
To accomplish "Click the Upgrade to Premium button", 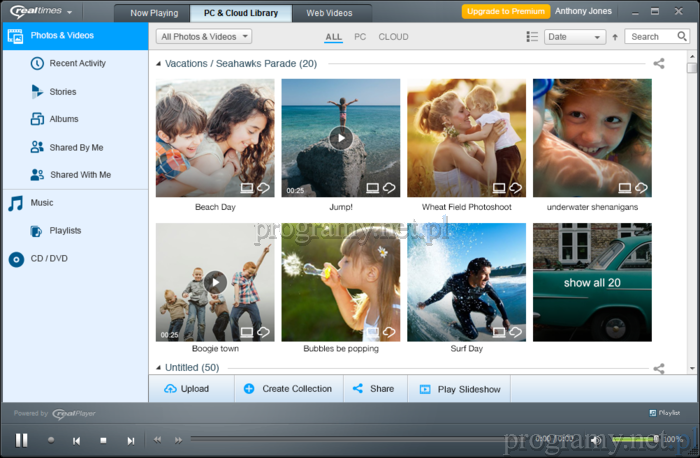I will click(x=505, y=11).
